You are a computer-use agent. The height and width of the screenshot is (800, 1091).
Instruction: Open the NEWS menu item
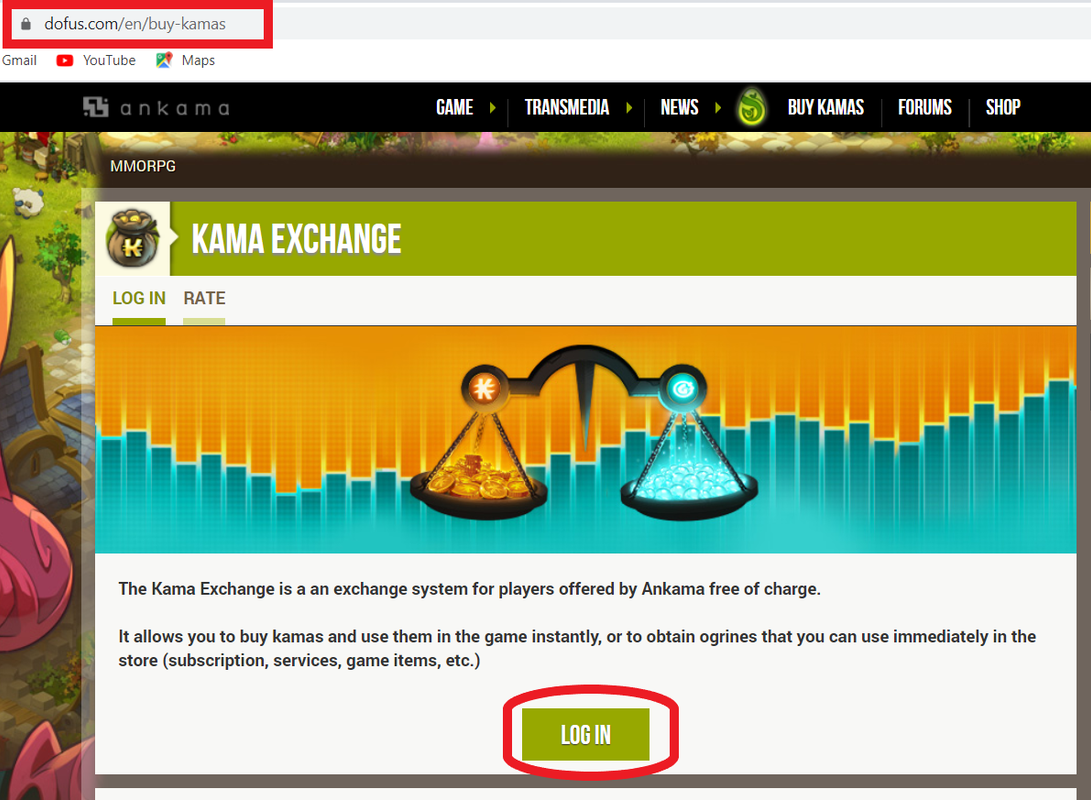pyautogui.click(x=679, y=108)
